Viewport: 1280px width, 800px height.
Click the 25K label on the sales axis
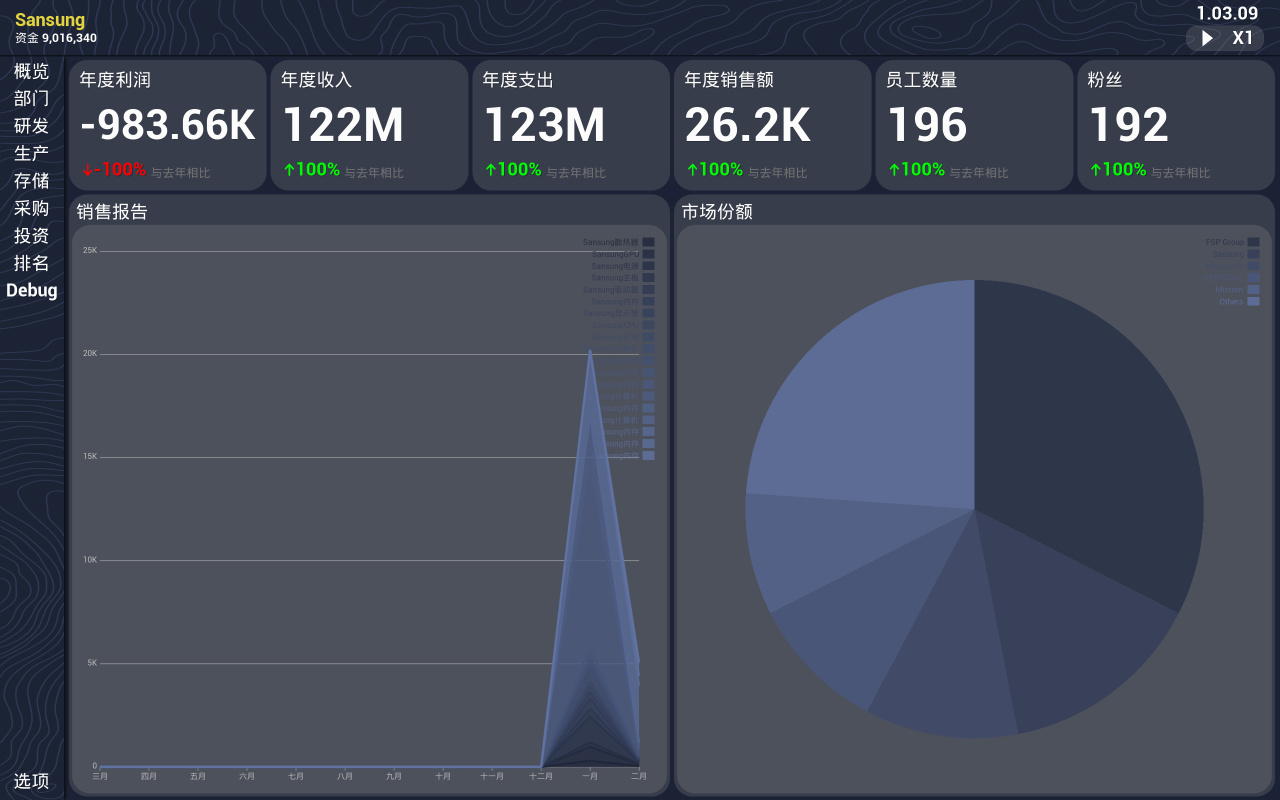tap(90, 250)
